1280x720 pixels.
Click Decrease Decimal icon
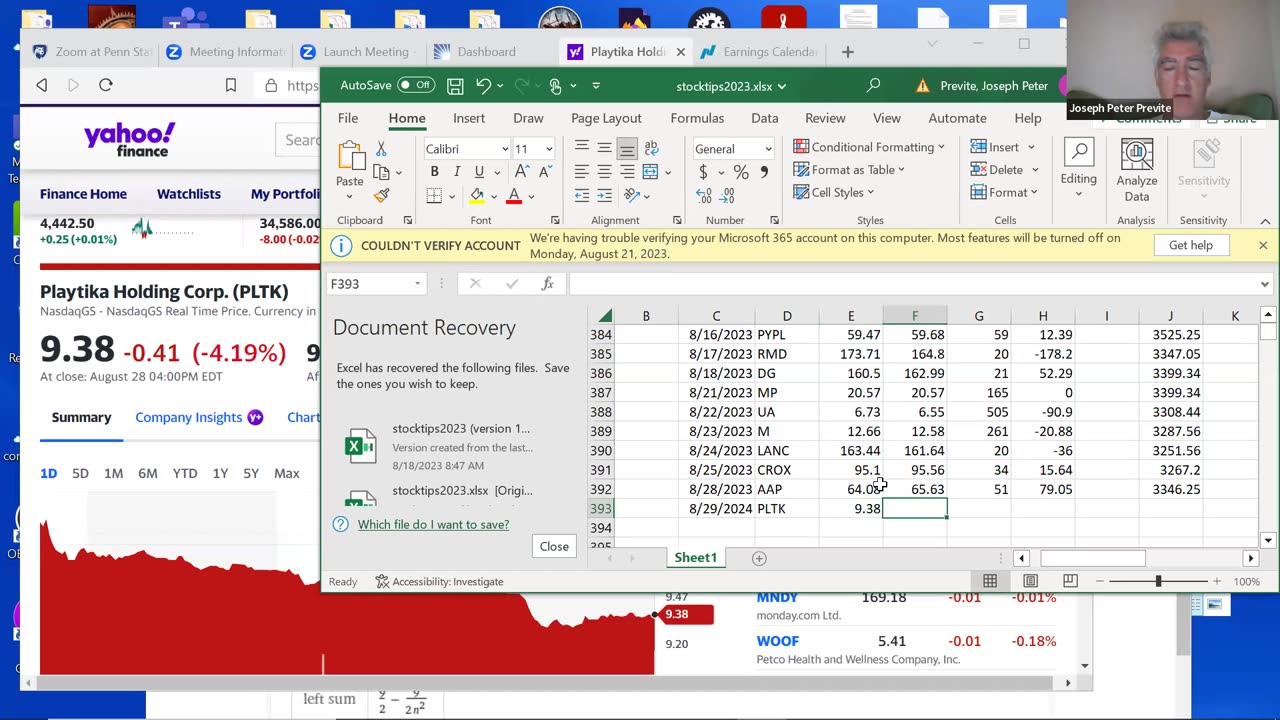tap(727, 196)
